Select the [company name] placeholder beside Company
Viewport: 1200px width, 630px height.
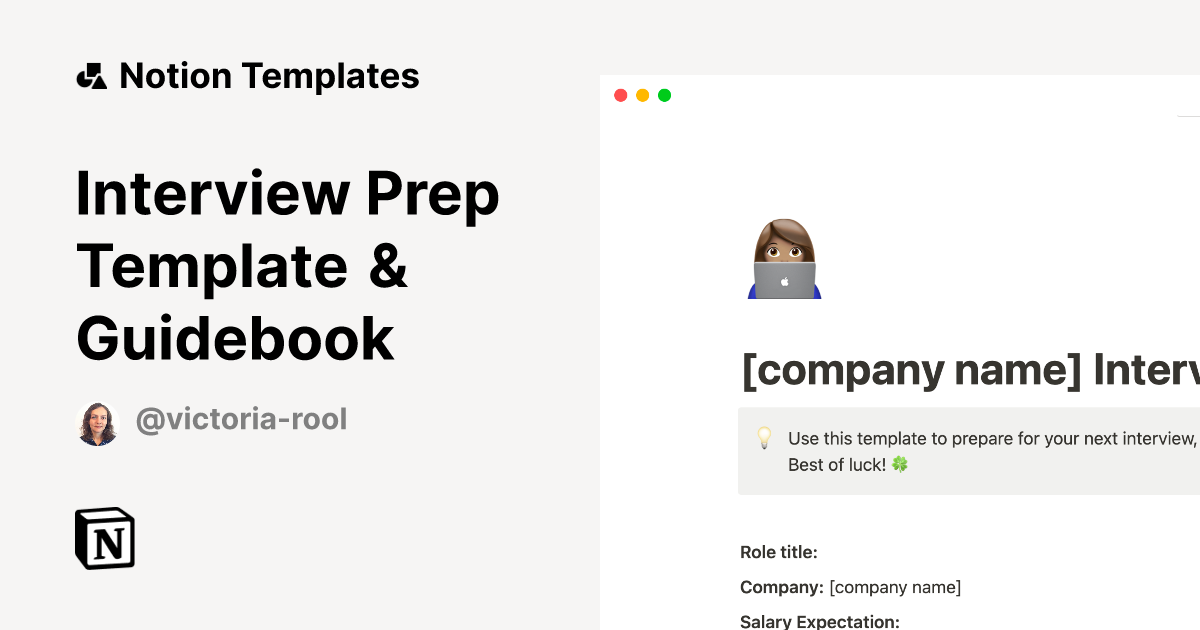tap(896, 587)
